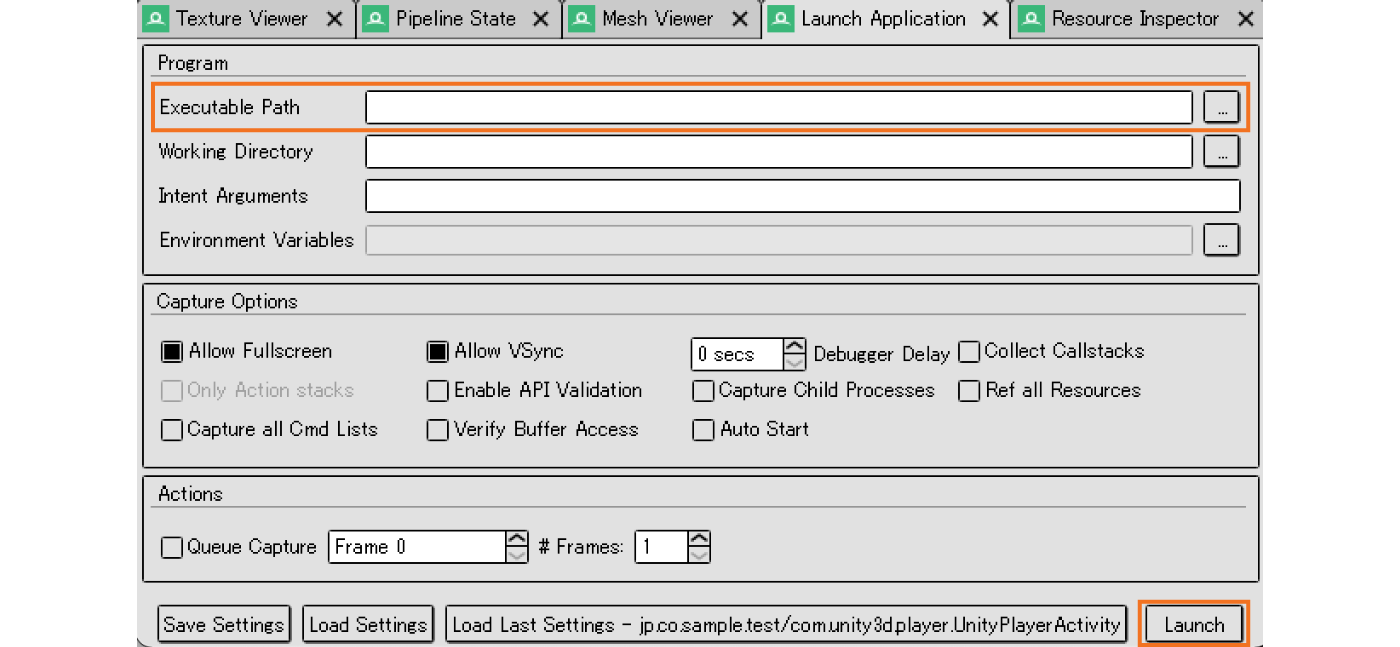Switch to the Mesh Viewer tab

[655, 18]
